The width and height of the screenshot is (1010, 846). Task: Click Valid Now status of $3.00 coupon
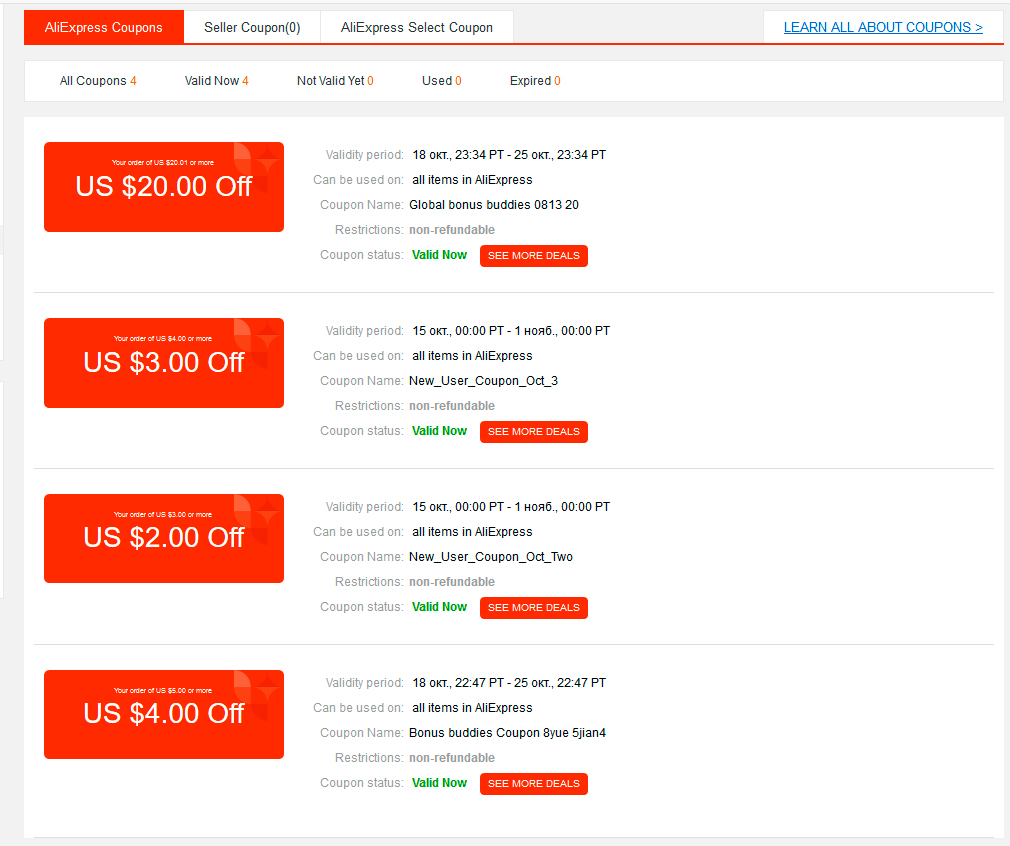[439, 431]
